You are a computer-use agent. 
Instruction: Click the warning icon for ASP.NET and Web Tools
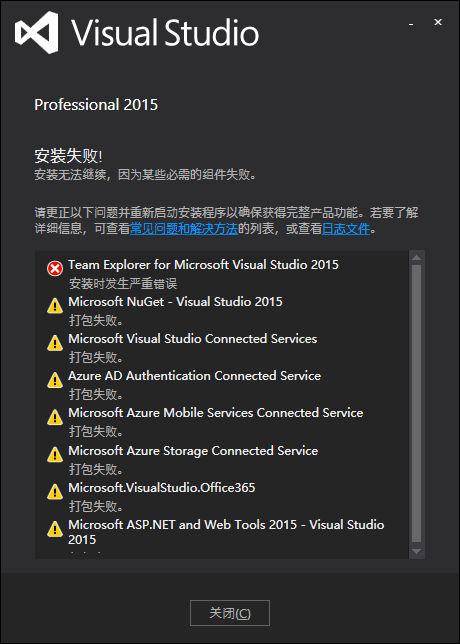pyautogui.click(x=55, y=529)
